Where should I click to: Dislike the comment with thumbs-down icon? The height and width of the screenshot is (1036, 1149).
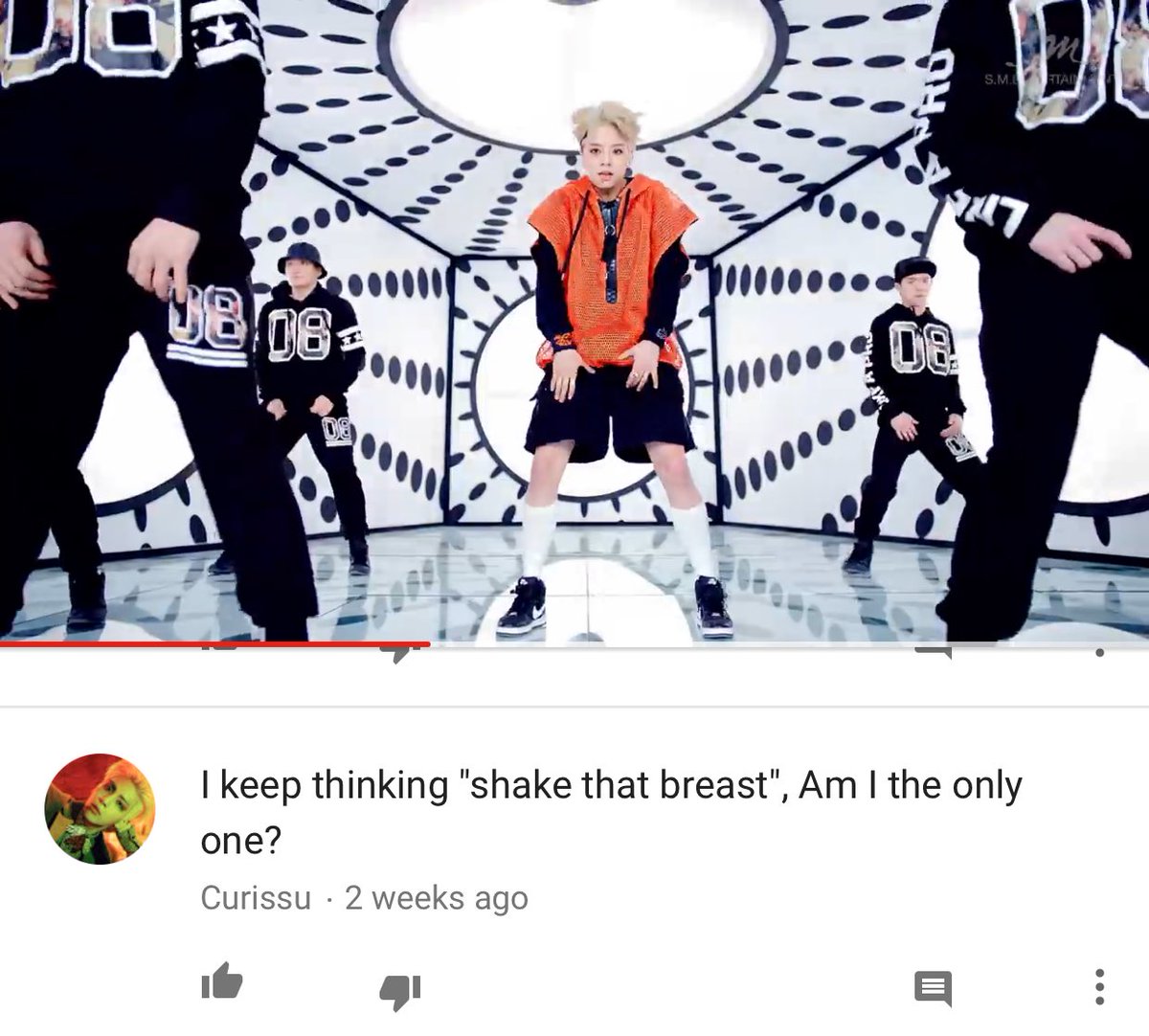(400, 992)
